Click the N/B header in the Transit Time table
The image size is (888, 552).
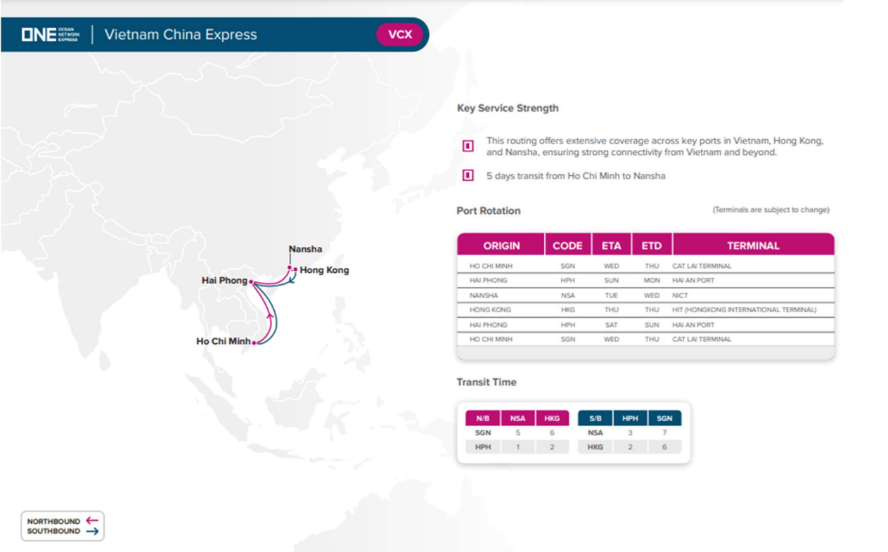point(482,418)
